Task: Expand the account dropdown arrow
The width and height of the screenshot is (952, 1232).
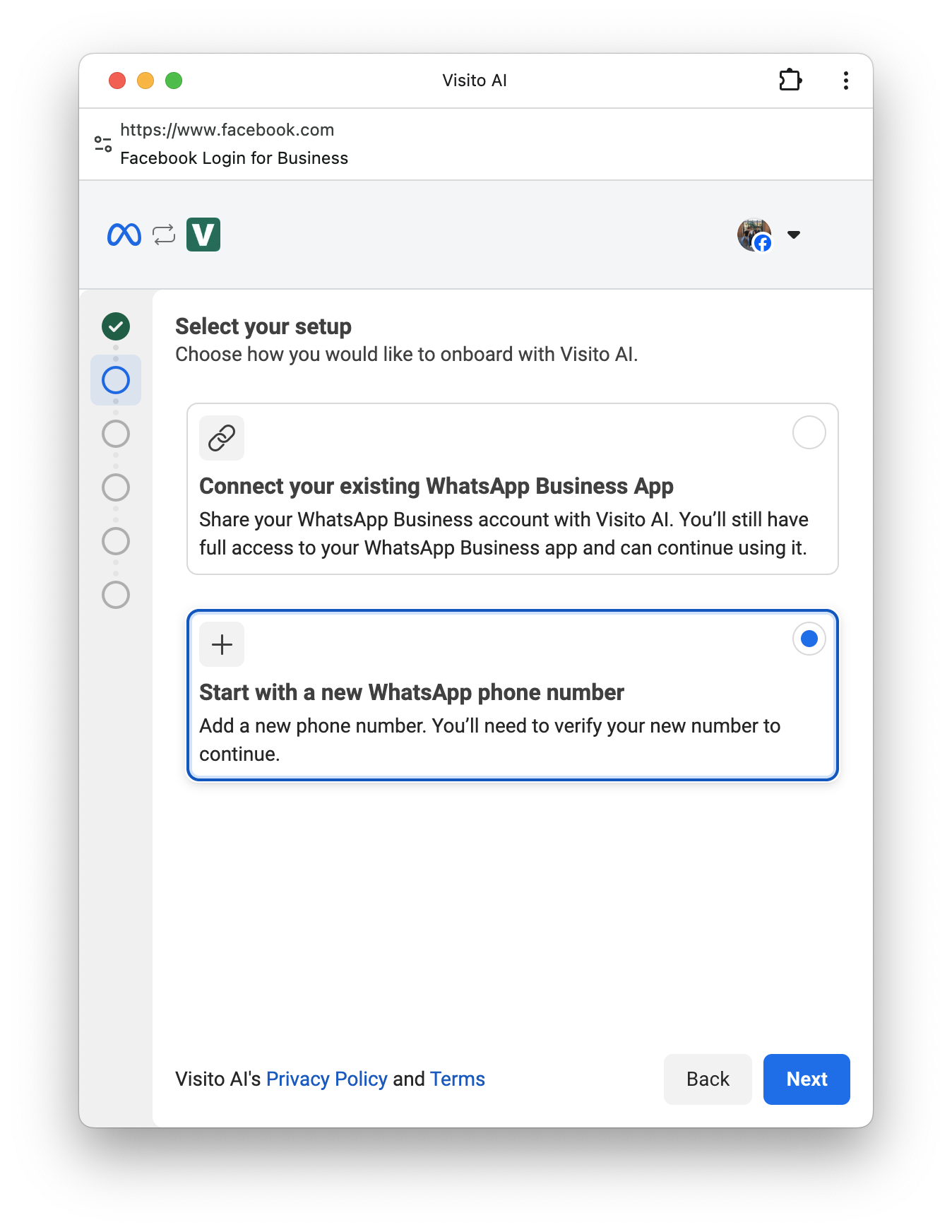Action: click(794, 235)
